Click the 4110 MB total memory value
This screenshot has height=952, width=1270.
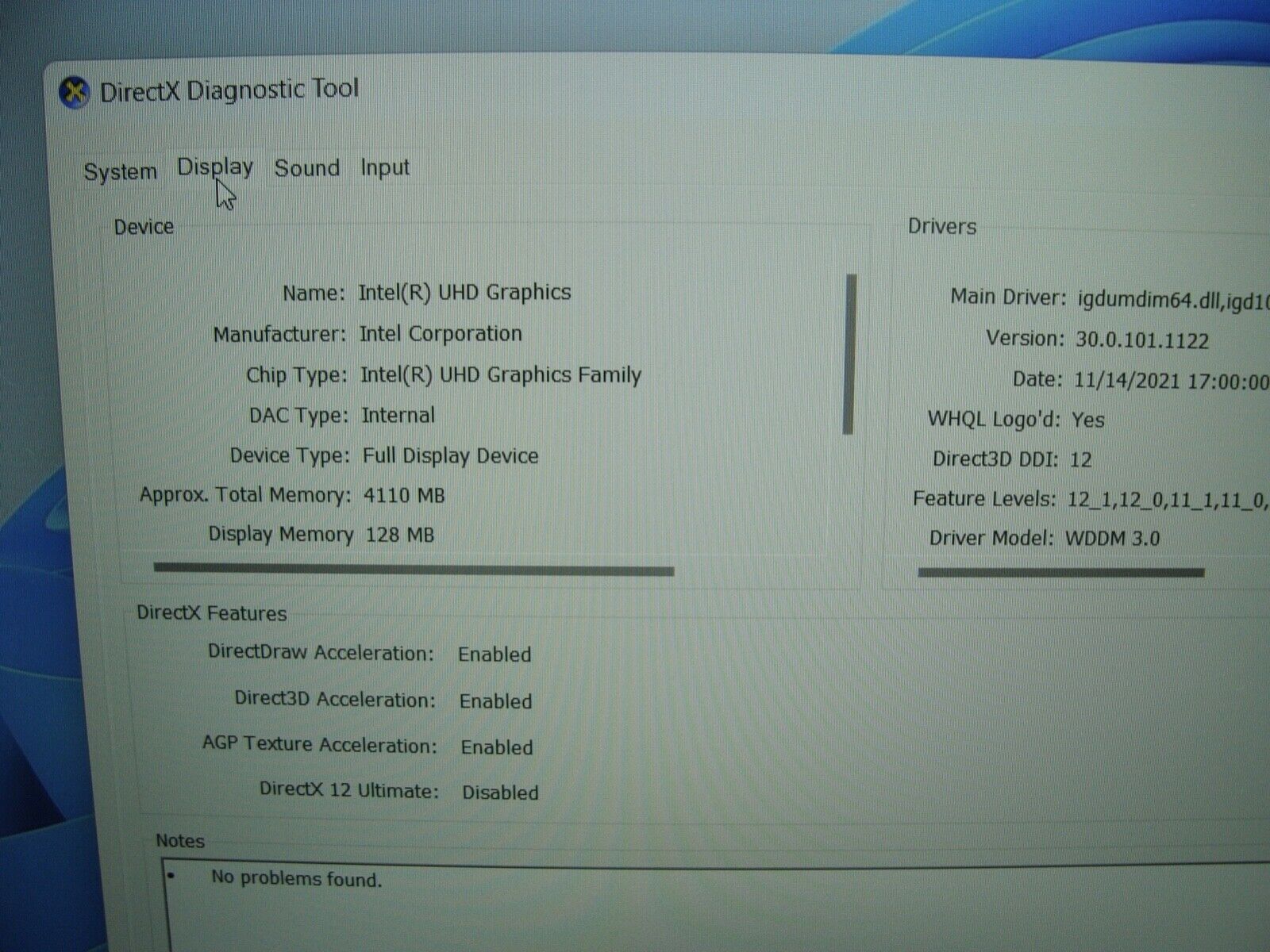[404, 496]
